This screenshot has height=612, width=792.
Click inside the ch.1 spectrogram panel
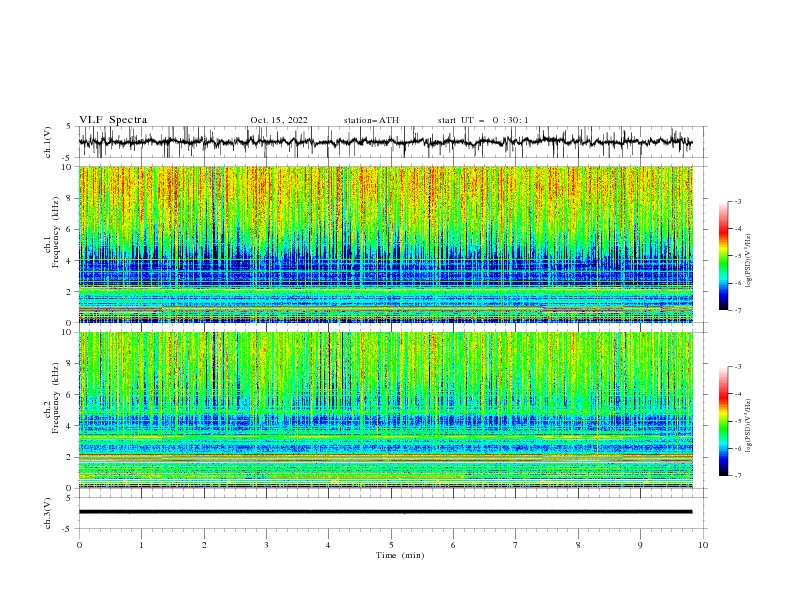[386, 244]
